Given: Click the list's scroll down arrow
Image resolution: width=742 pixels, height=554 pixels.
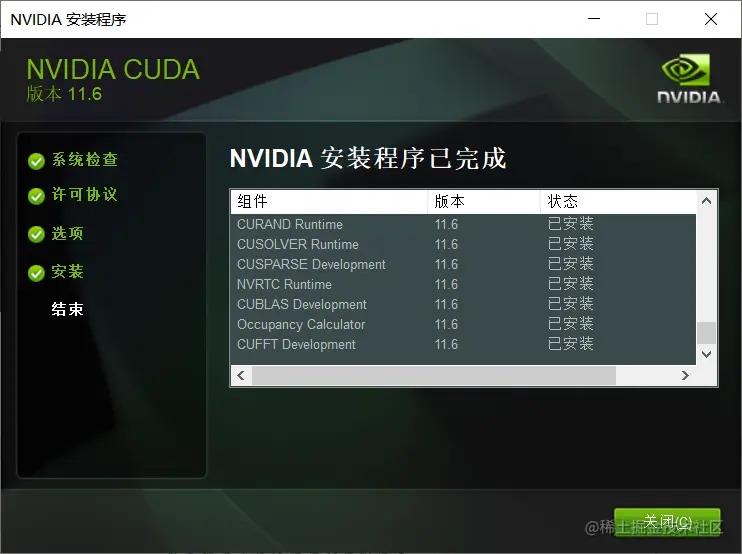Looking at the screenshot, I should pos(707,354).
